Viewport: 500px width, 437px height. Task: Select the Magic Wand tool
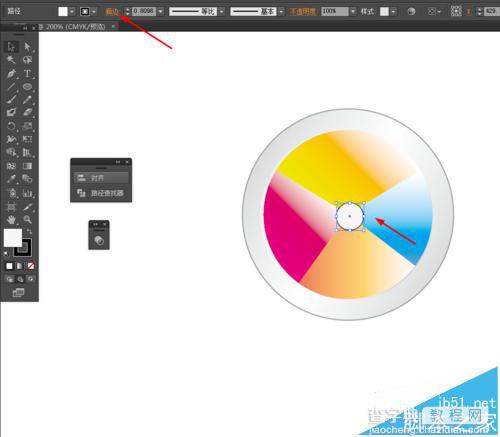pos(11,60)
